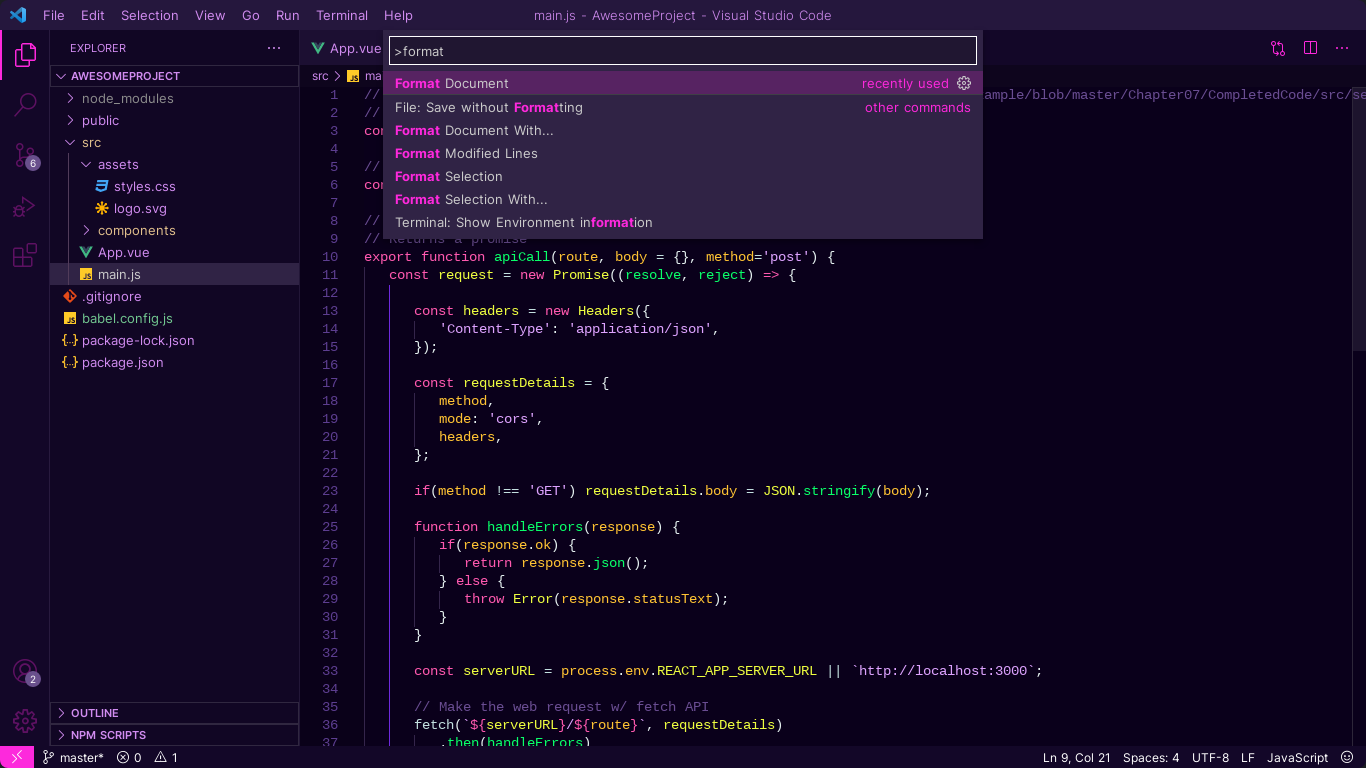This screenshot has width=1366, height=768.
Task: Expand the NPM SCRIPTS panel
Action: coord(174,735)
